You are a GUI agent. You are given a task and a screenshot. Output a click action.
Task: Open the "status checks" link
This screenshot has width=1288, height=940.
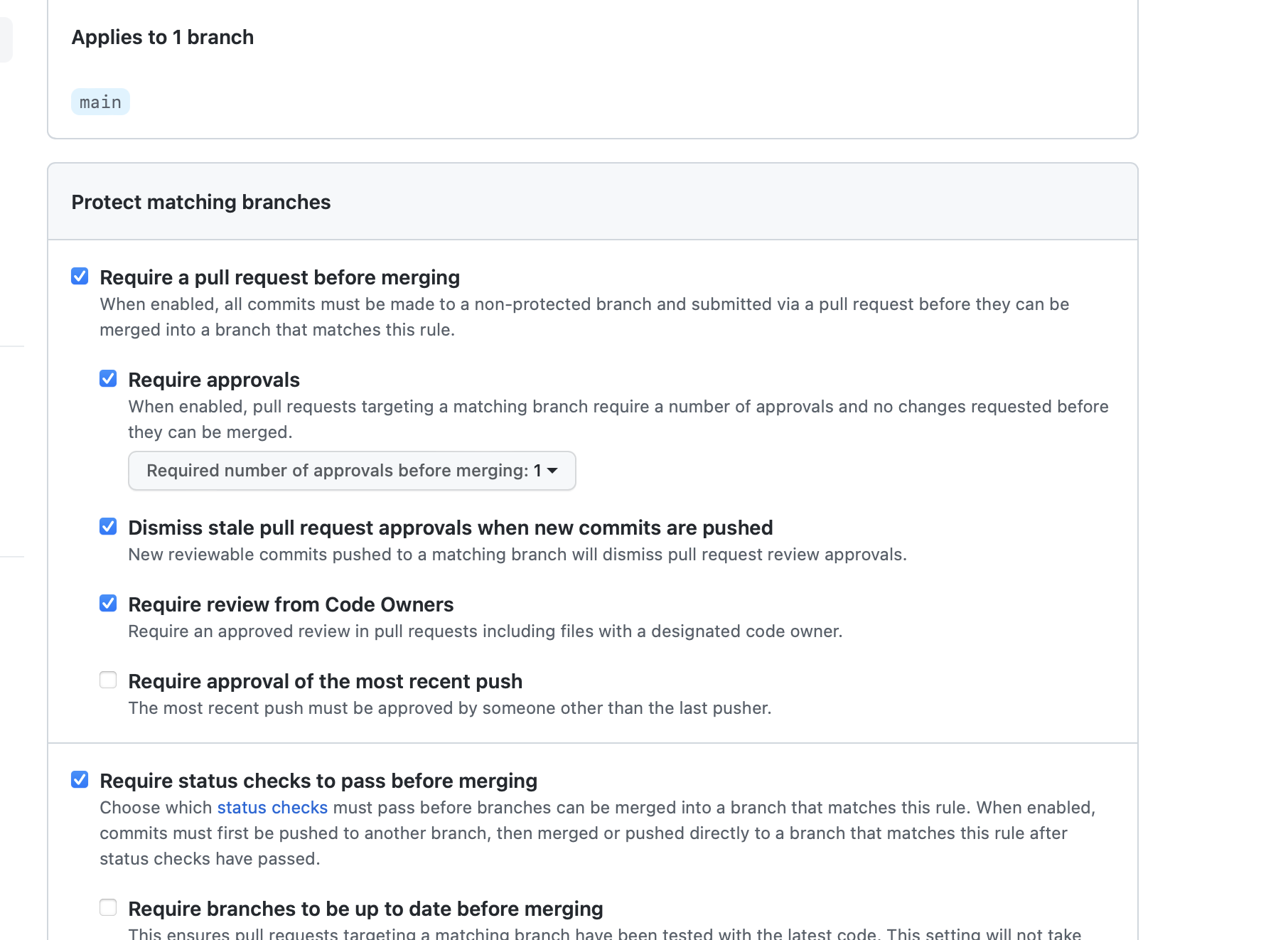point(272,807)
